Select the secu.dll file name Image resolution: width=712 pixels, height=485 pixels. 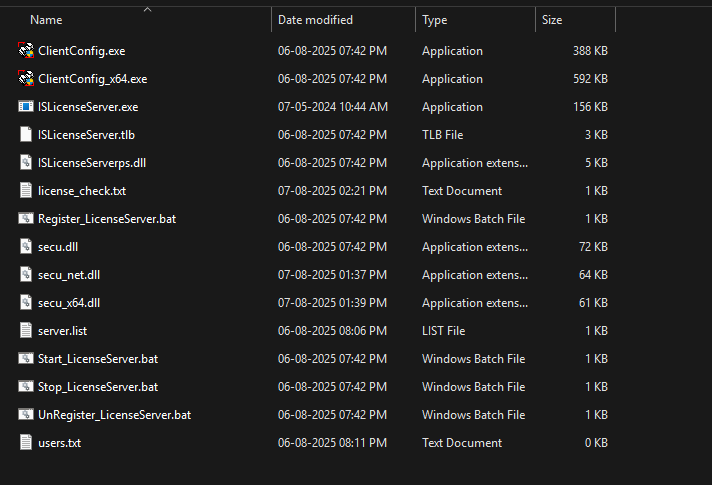click(58, 247)
